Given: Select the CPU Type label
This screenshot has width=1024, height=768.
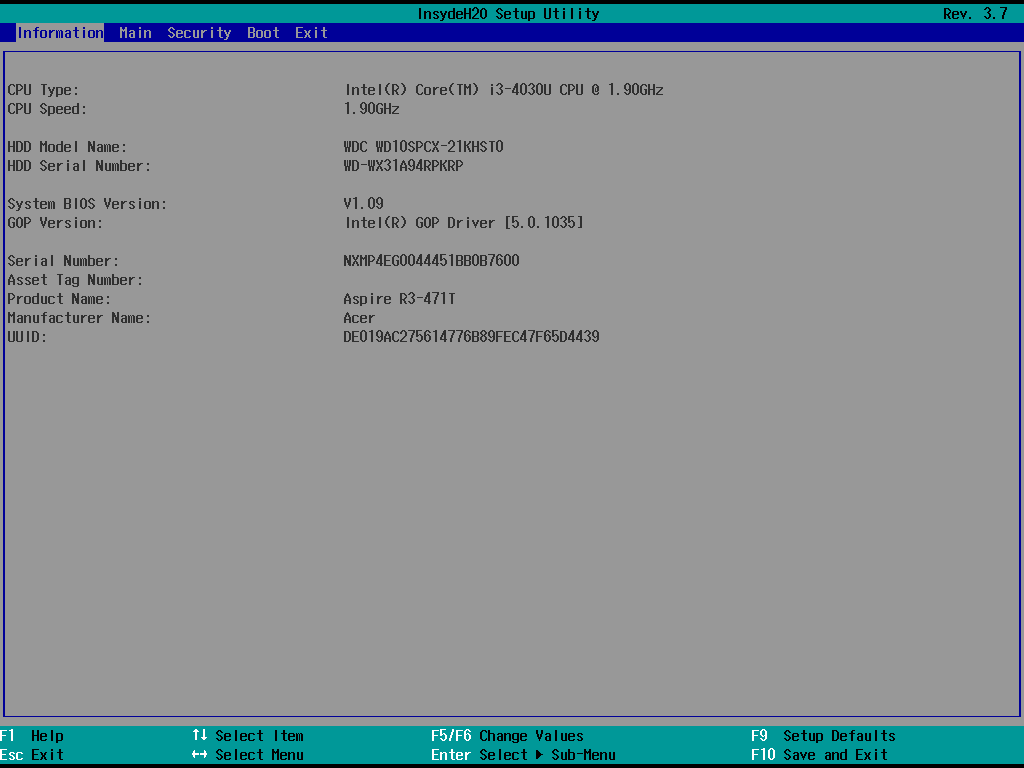Looking at the screenshot, I should pos(43,90).
